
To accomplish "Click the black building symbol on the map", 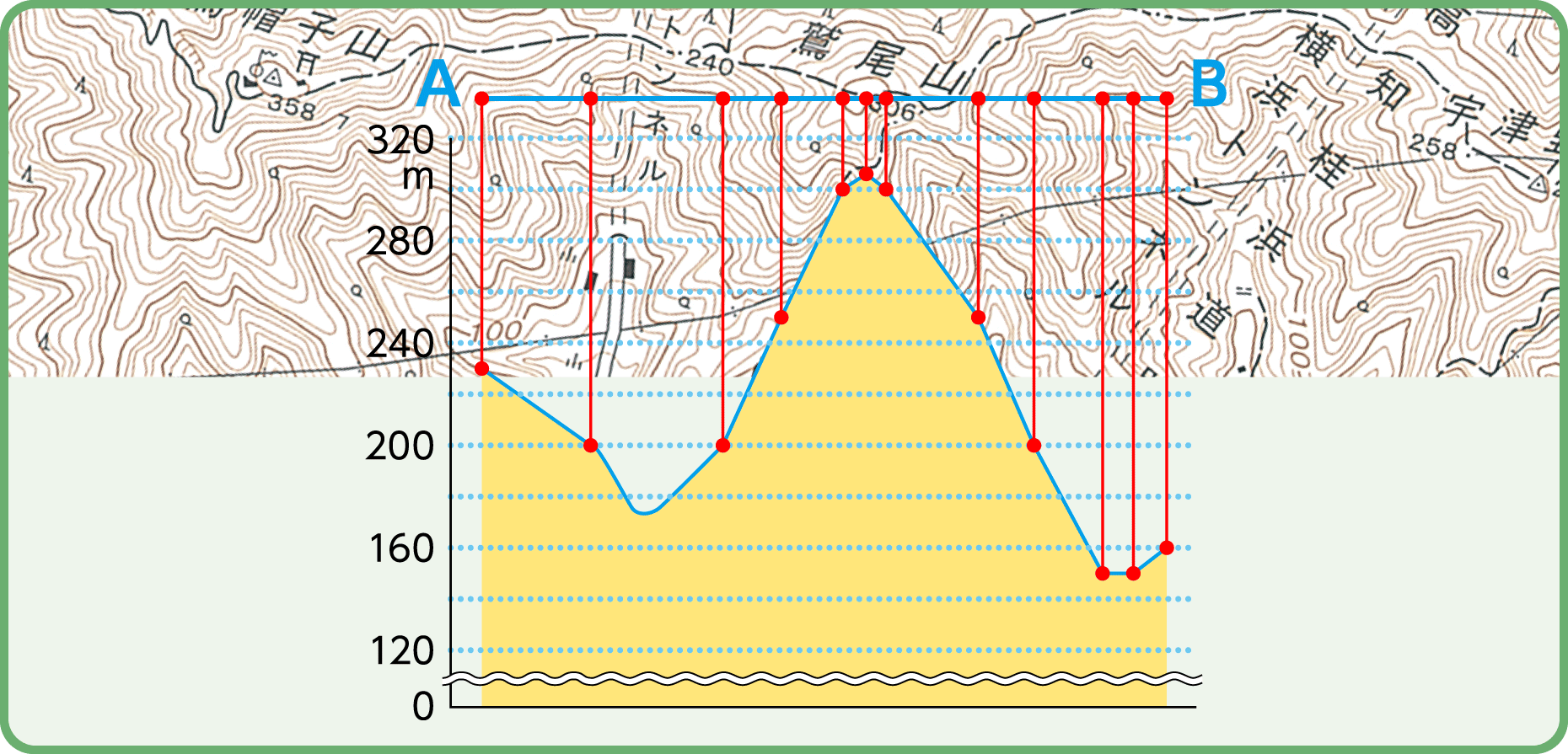I will pos(629,268).
